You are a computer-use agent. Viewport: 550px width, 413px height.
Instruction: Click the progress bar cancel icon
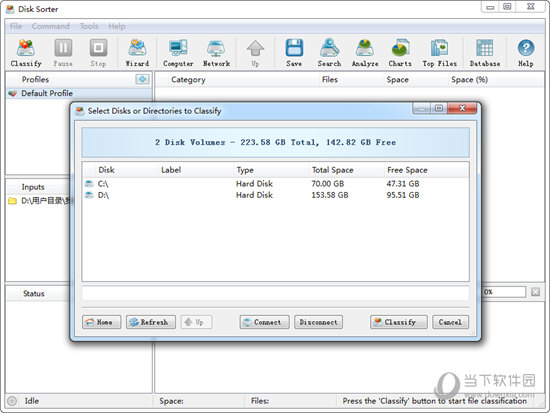click(535, 292)
